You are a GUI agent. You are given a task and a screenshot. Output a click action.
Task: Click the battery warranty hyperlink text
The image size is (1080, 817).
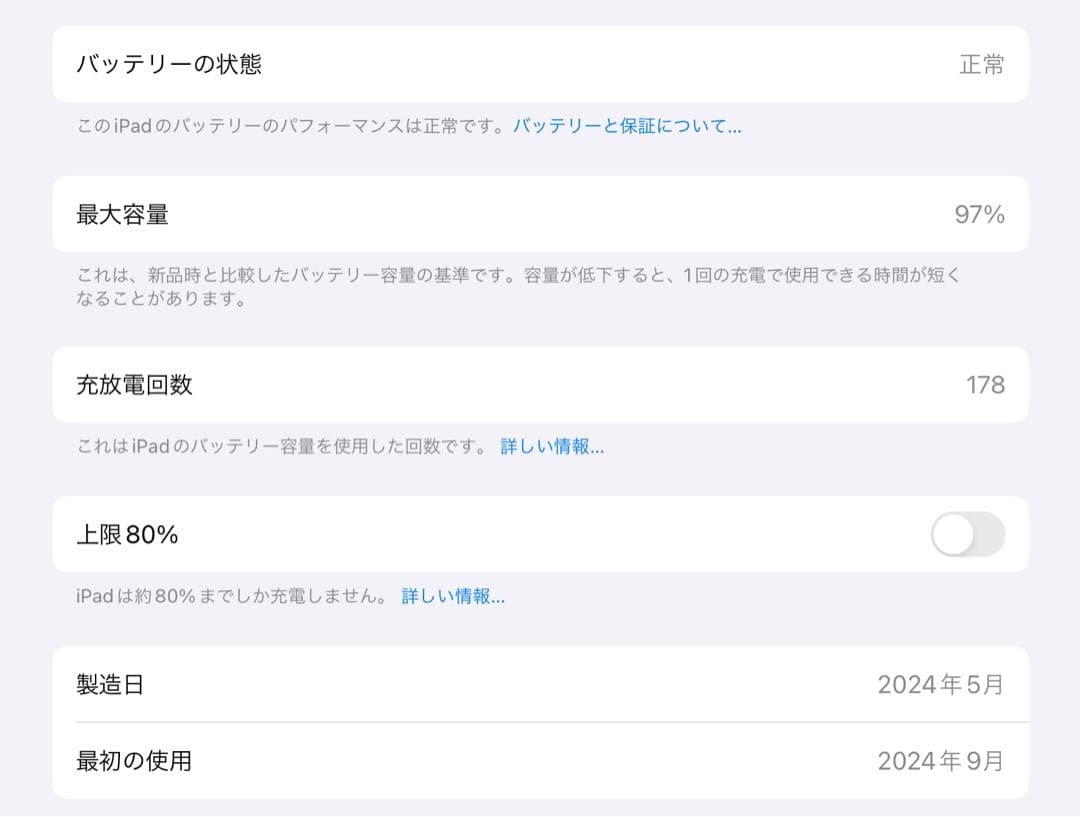coord(628,124)
